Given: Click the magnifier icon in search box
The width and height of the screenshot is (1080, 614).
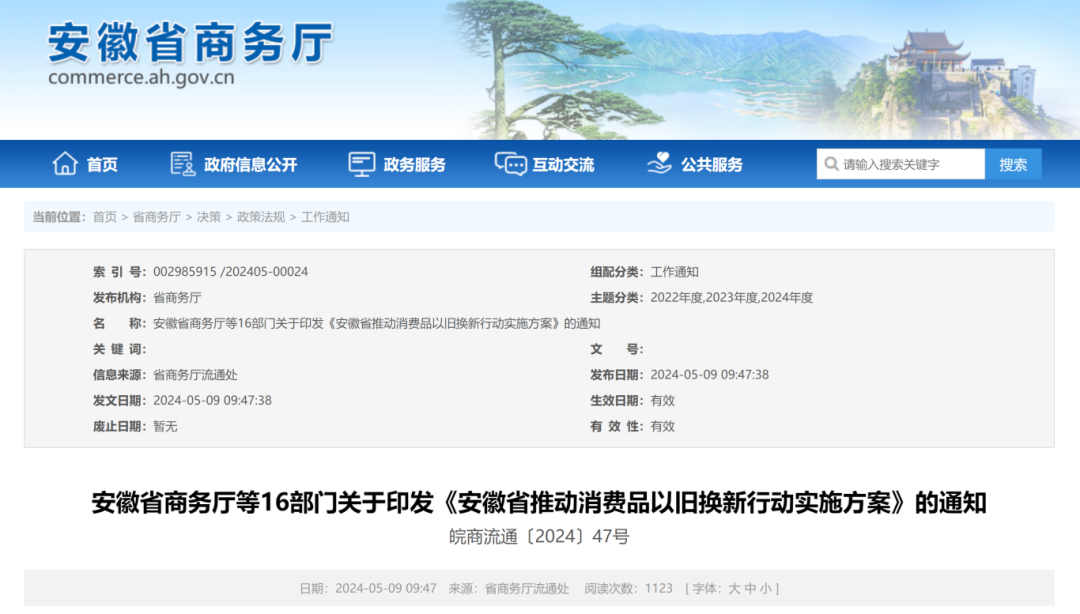Looking at the screenshot, I should coord(830,164).
